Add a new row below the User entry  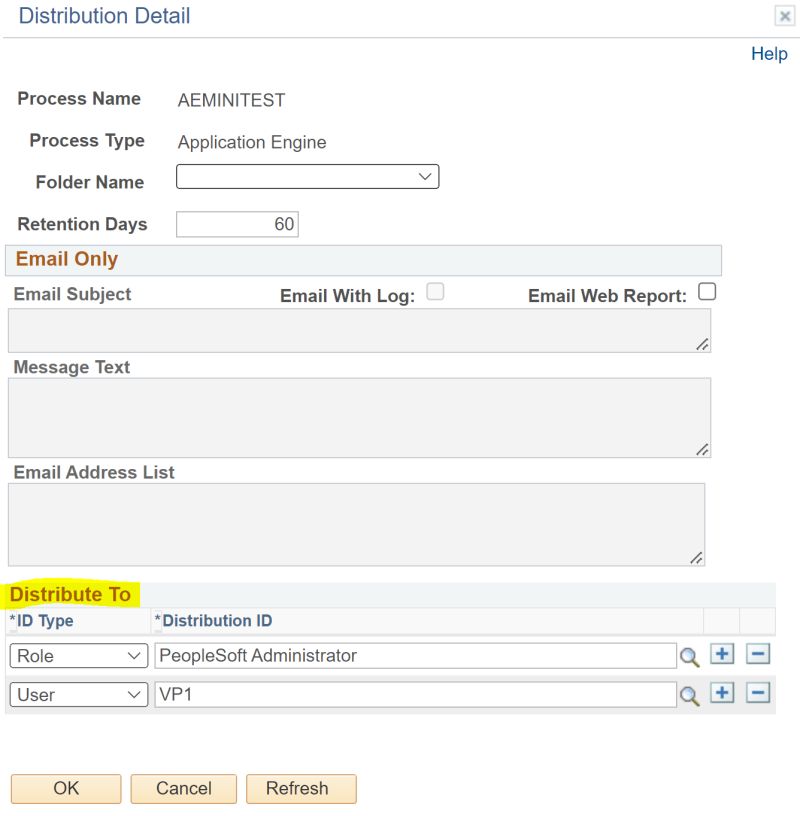coord(722,692)
